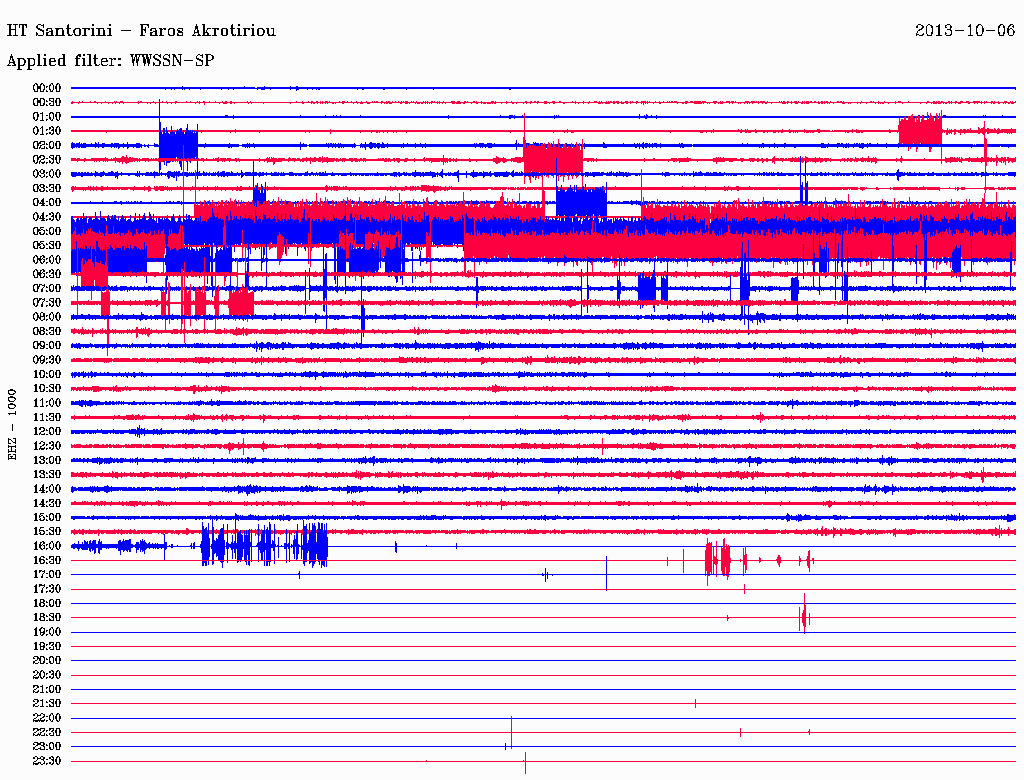Click the 18:00 time label
Viewport: 1024px width, 780px height.
[x=47, y=604]
